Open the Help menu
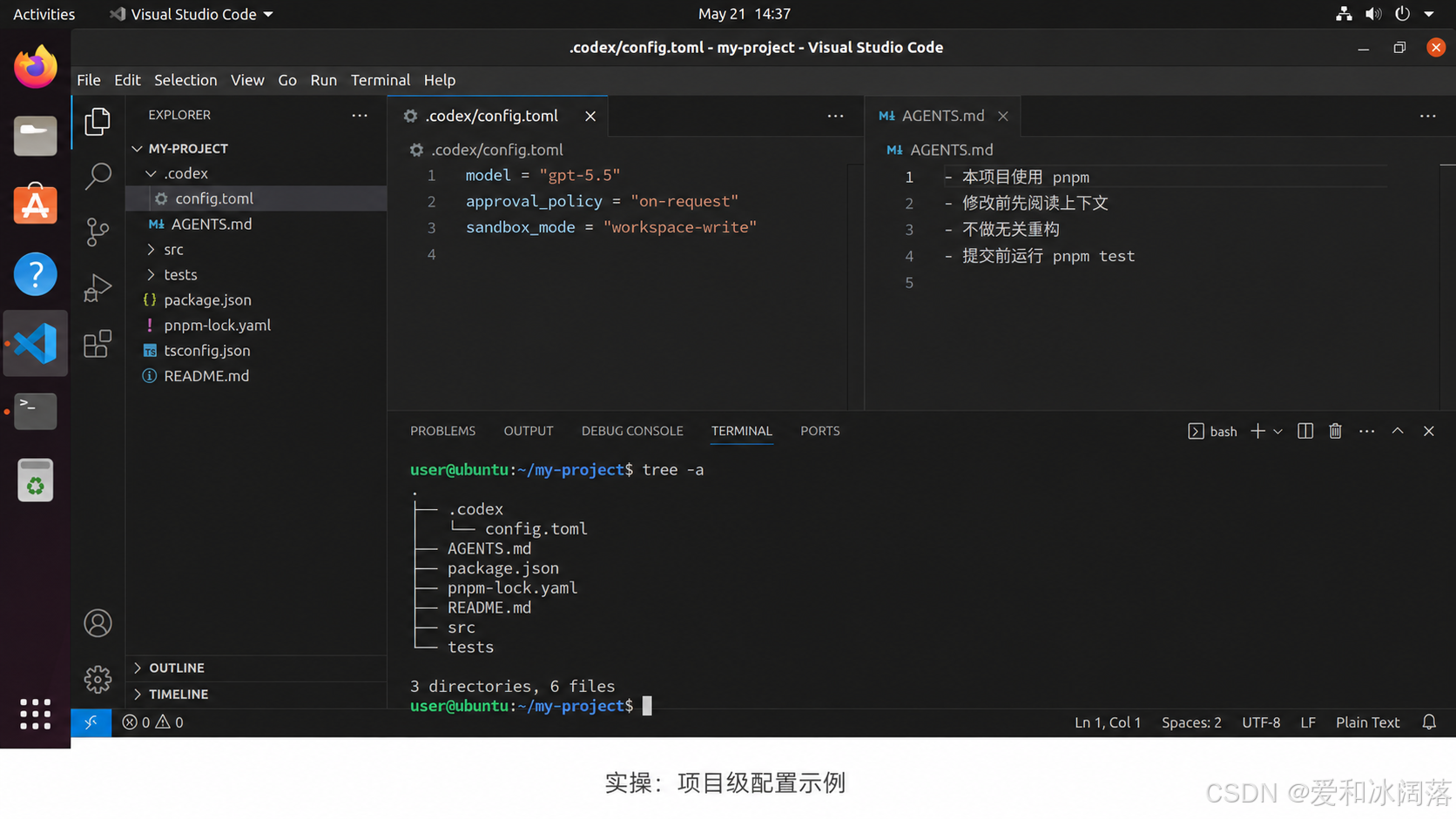This screenshot has height=819, width=1456. [440, 80]
